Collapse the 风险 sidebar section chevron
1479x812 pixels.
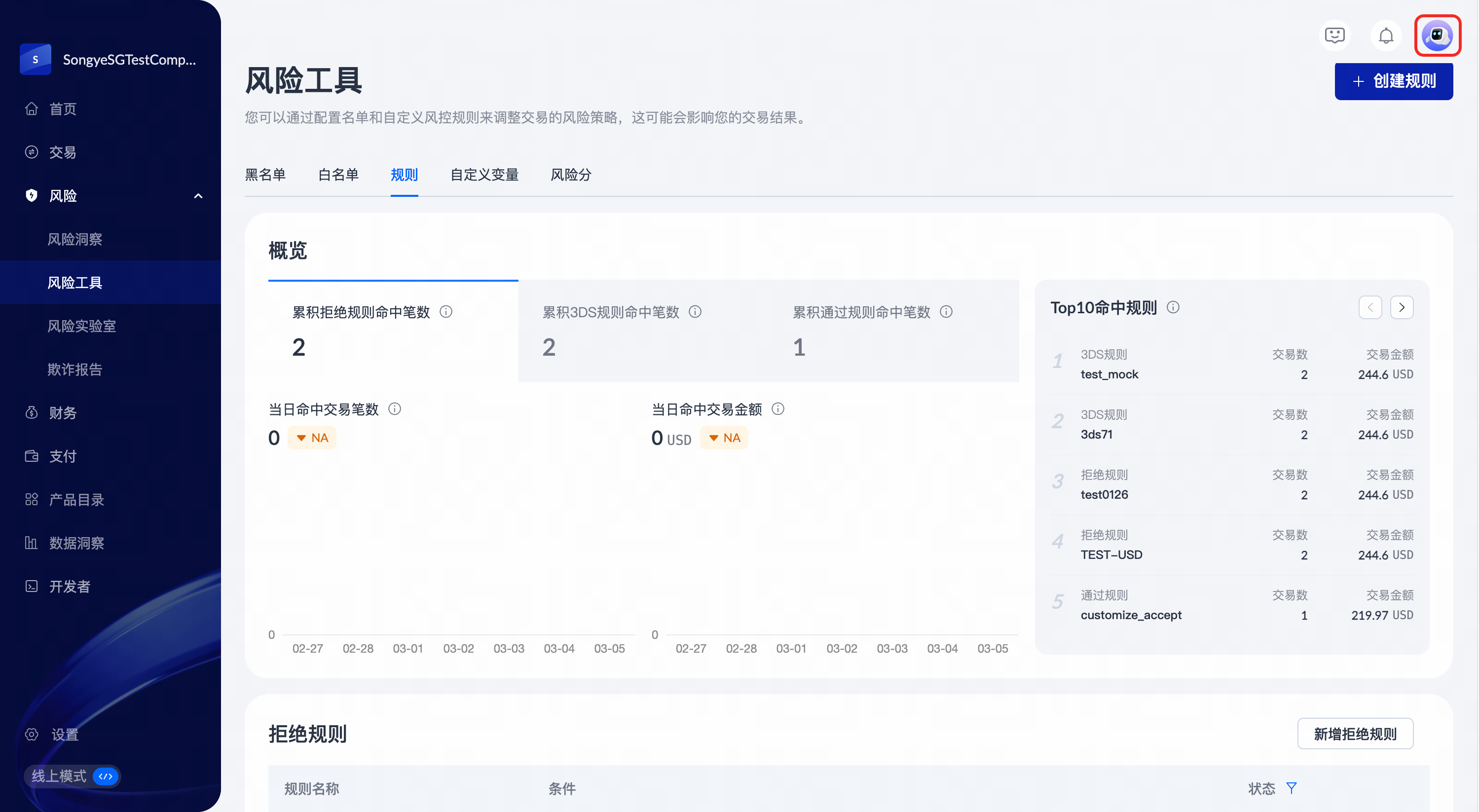[198, 196]
